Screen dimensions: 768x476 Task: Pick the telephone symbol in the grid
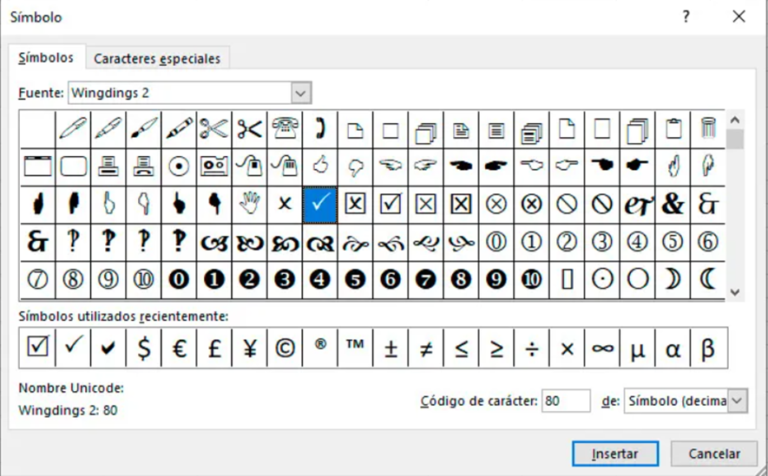[284, 128]
